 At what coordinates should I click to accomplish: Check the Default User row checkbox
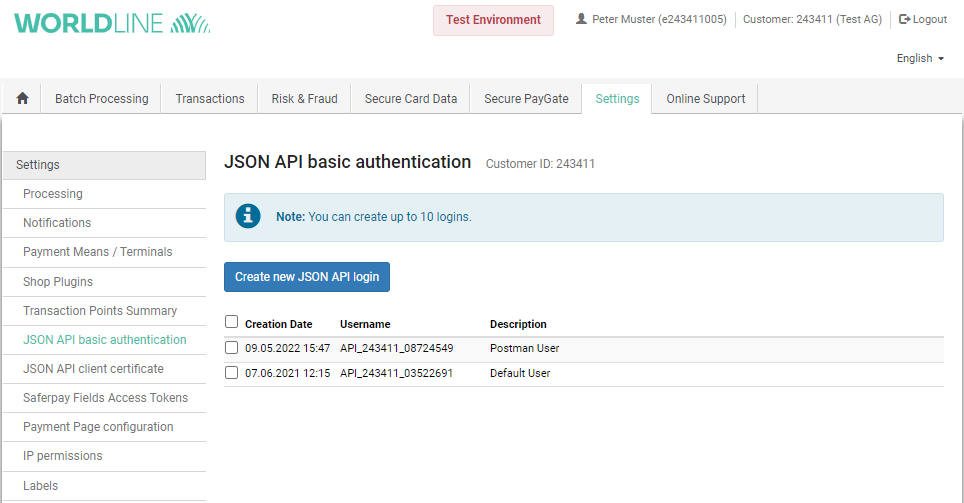pyautogui.click(x=232, y=373)
